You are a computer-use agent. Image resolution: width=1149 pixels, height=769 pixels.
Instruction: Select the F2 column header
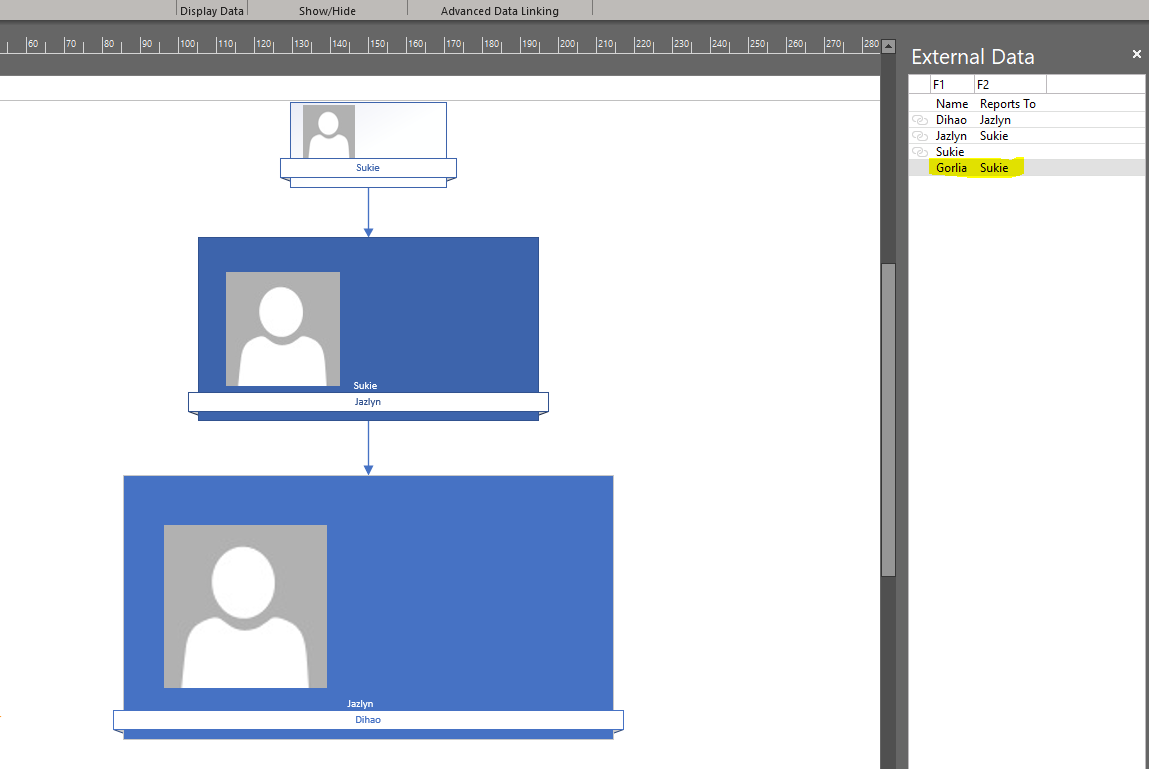pos(1010,84)
